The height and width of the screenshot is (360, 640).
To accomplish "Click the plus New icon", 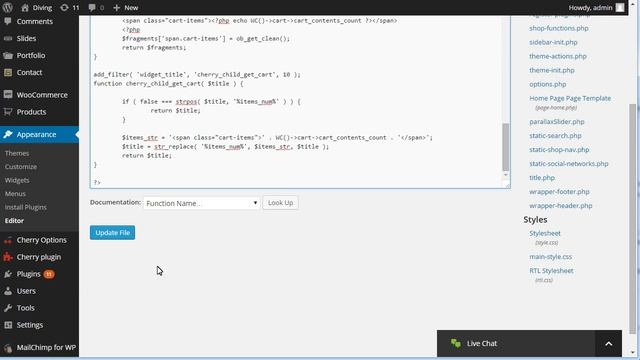I will click(x=116, y=7).
